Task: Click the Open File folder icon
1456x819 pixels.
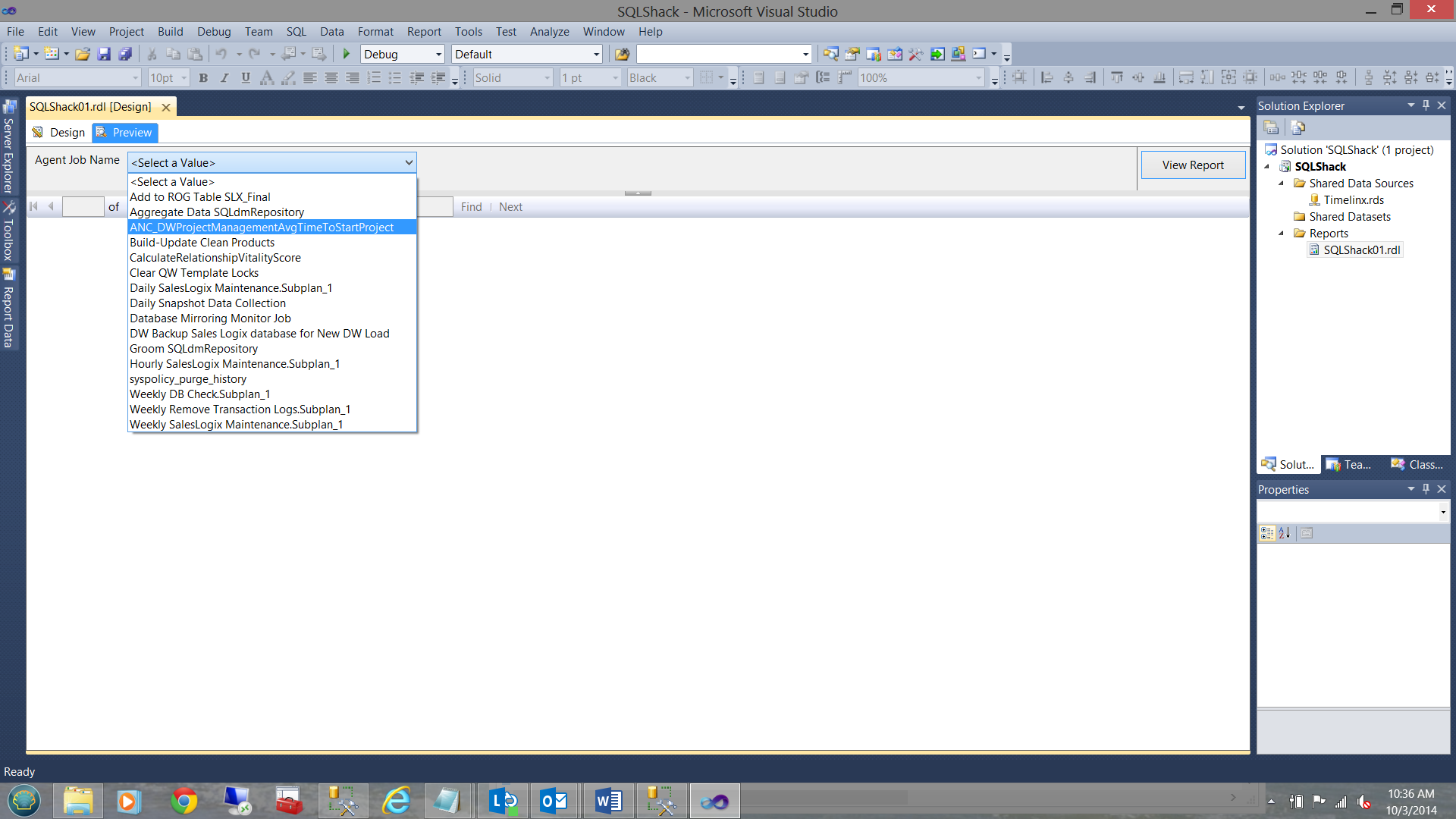Action: point(83,55)
